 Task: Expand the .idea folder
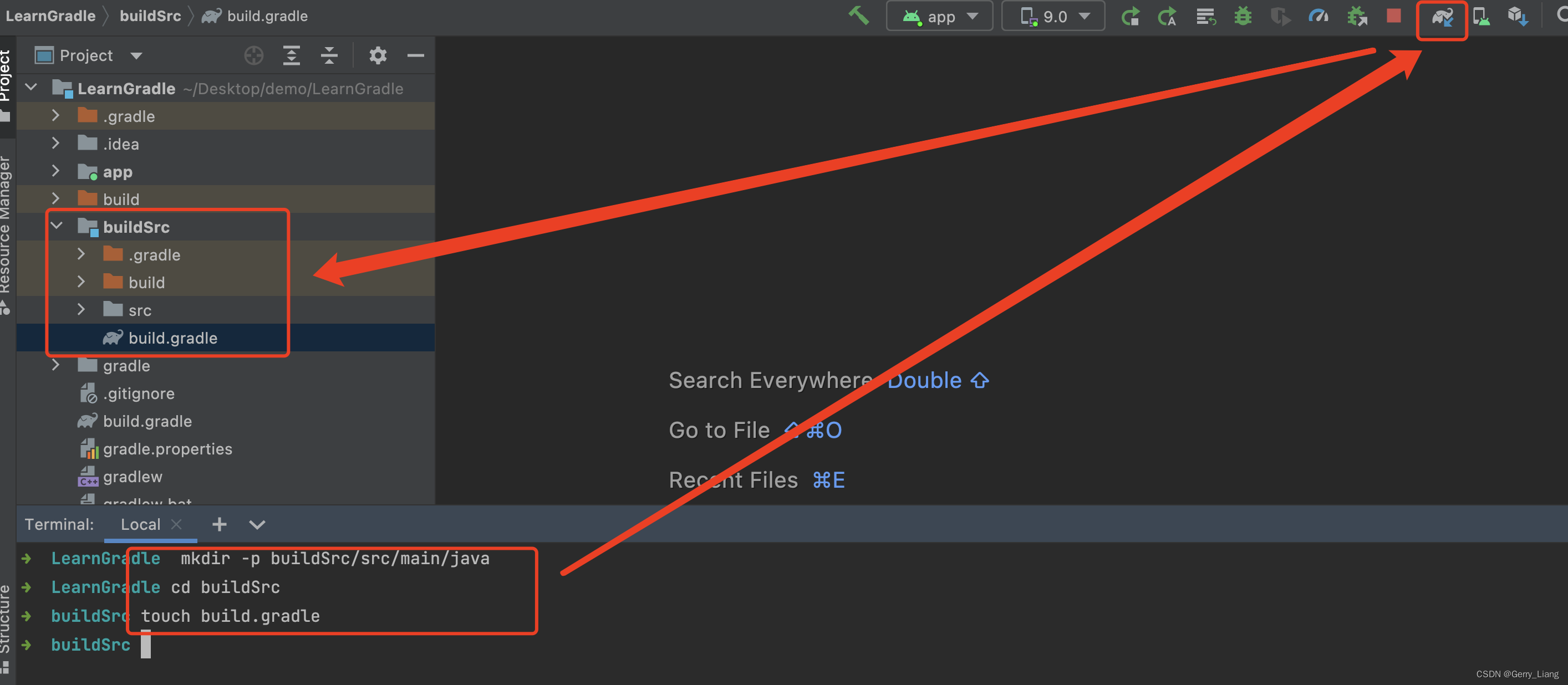point(56,143)
